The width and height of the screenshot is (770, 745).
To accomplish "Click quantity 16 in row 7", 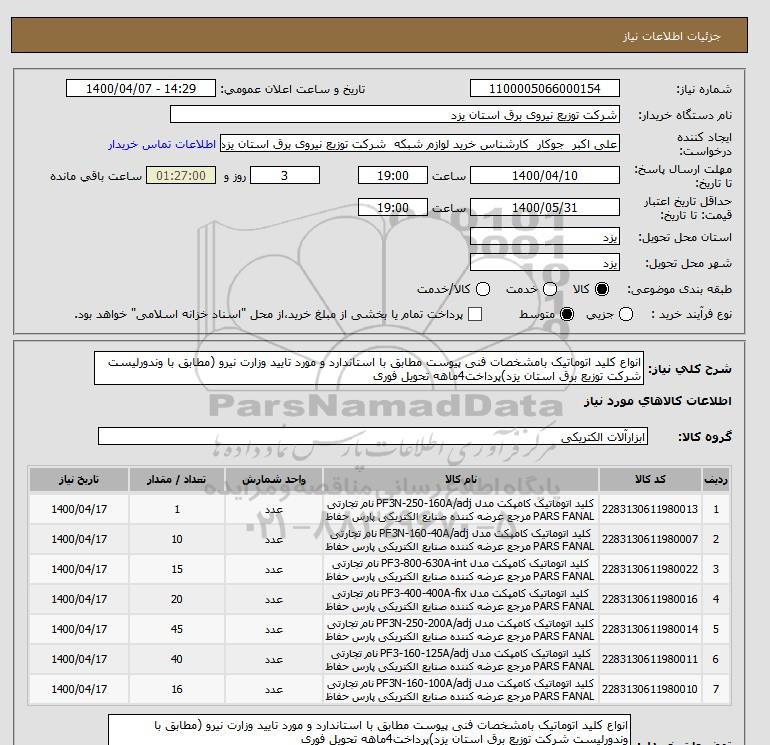I will (x=177, y=689).
